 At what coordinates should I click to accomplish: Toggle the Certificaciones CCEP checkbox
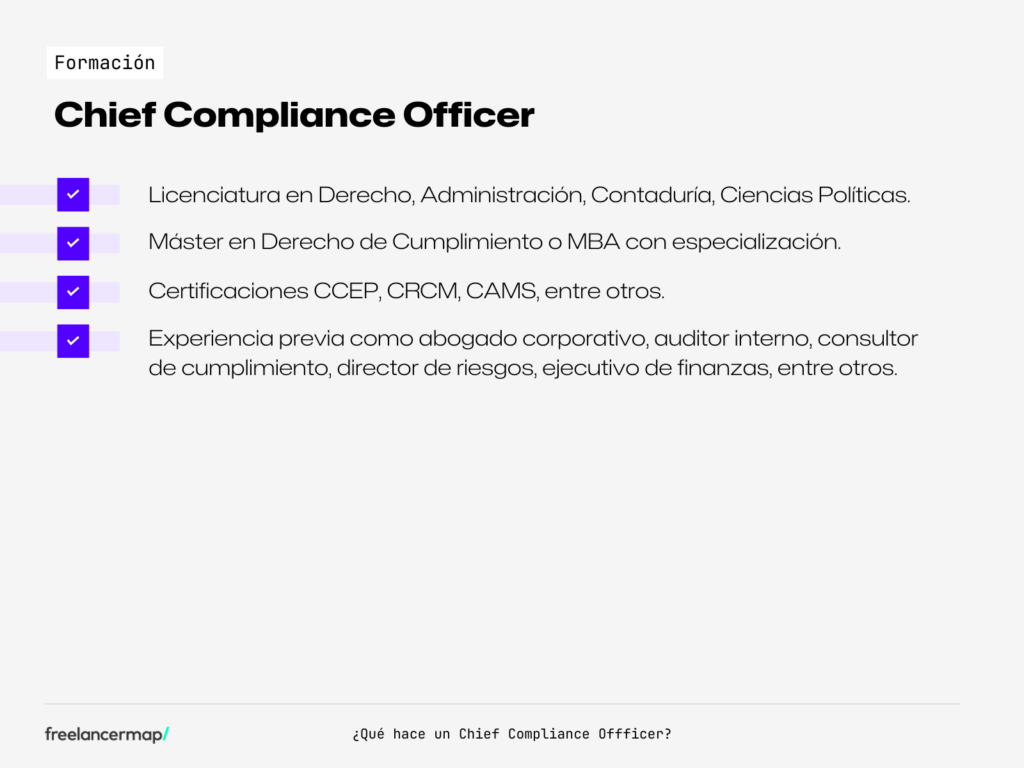tap(73, 292)
